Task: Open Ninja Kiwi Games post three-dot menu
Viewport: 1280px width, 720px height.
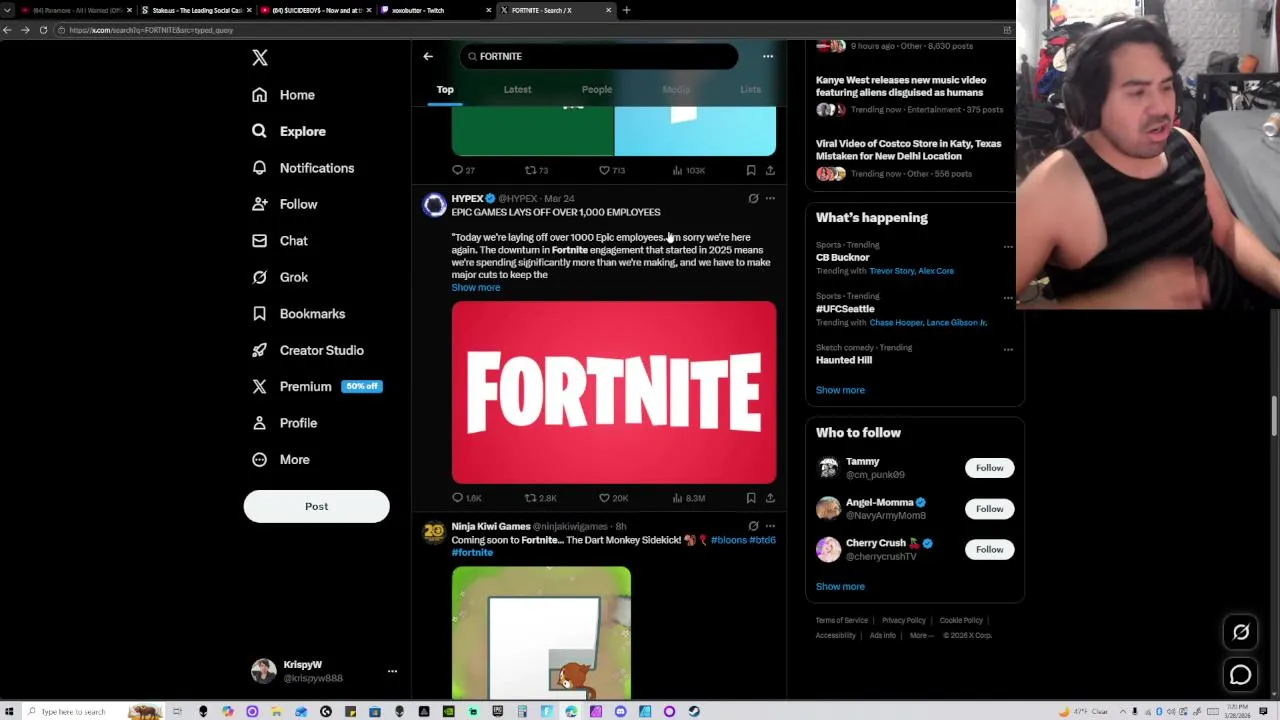Action: coord(770,526)
